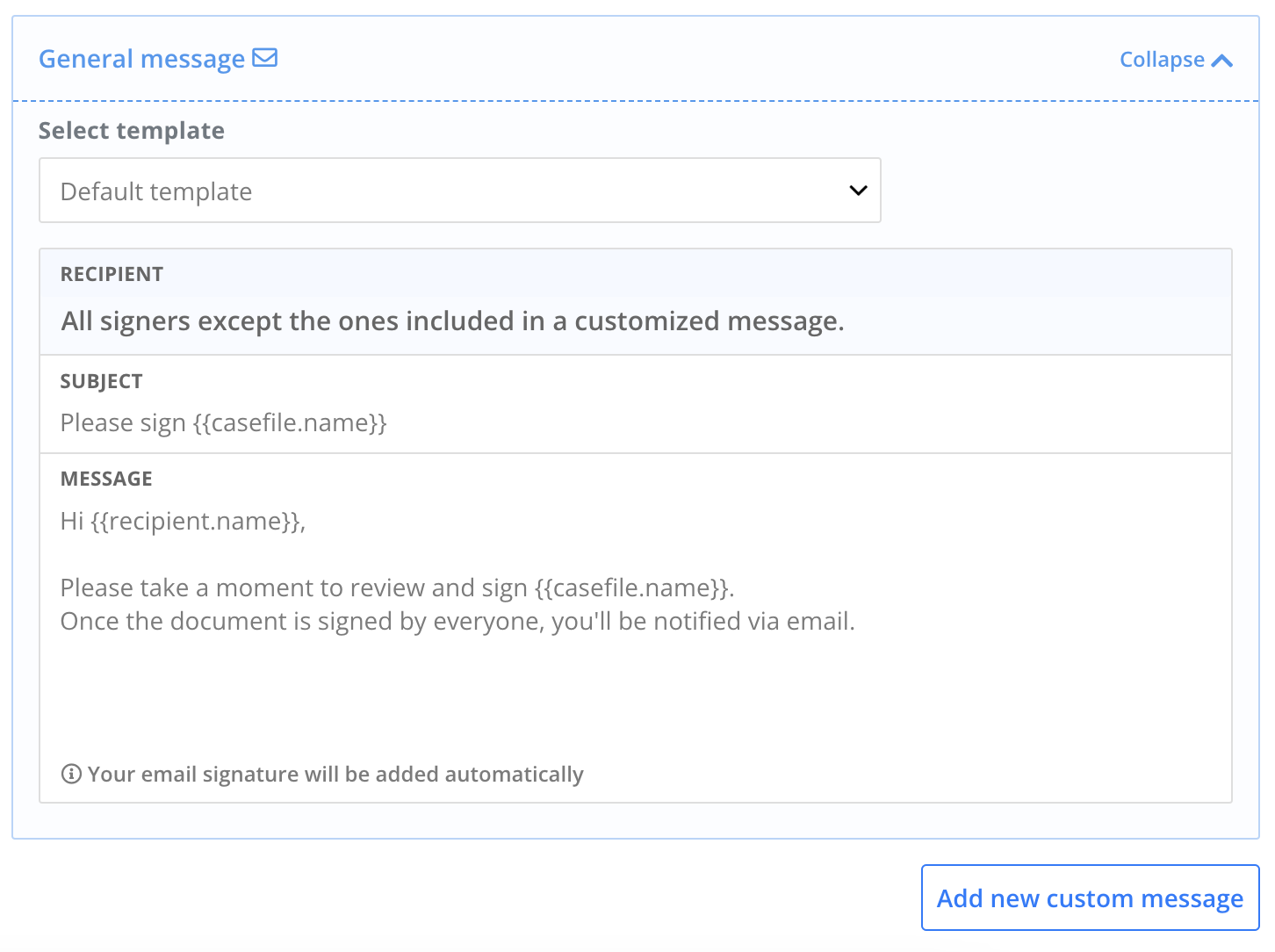Click the down arrow in Default template box
Image resolution: width=1275 pixels, height=952 pixels.
click(x=859, y=191)
